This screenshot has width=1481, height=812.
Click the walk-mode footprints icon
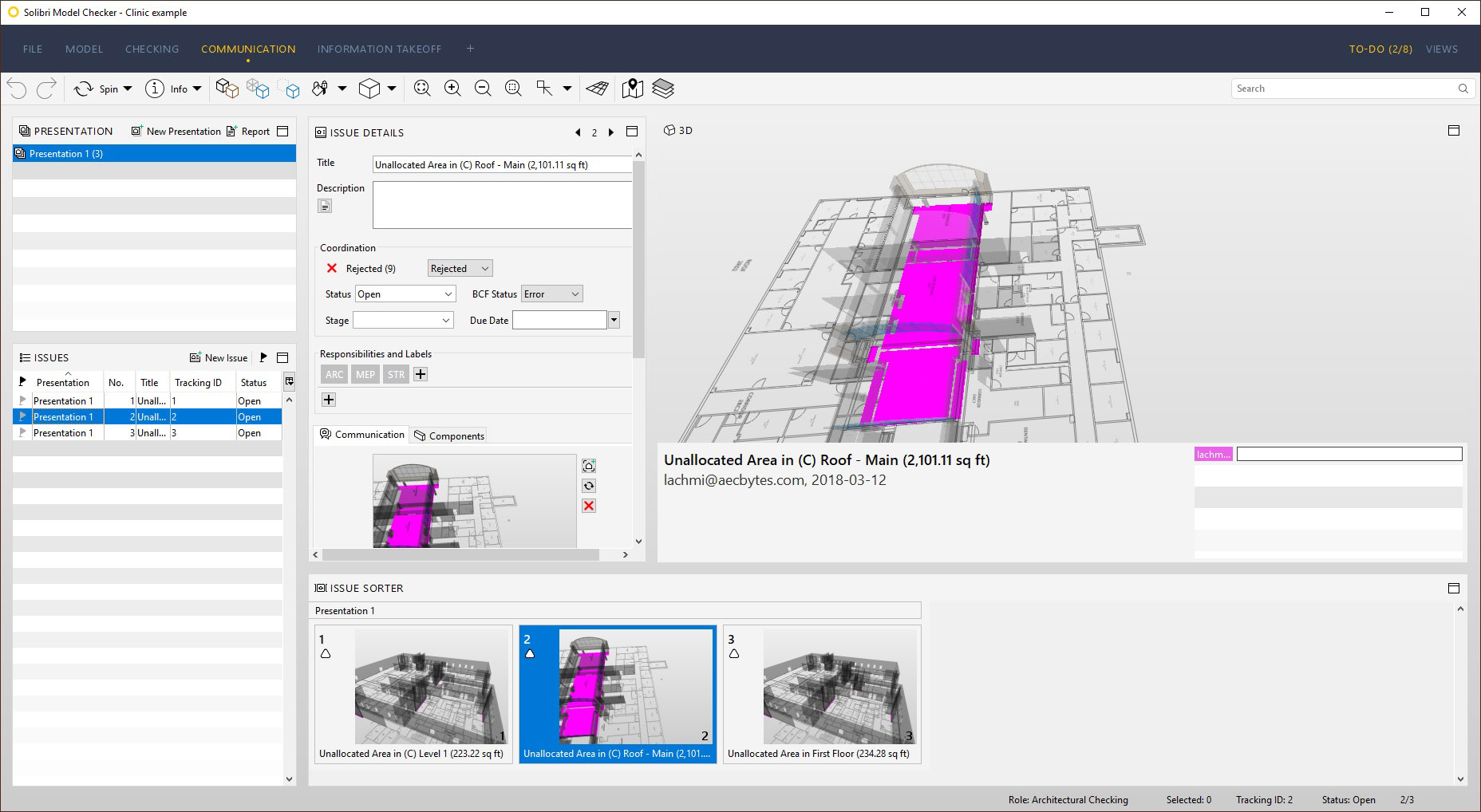coord(320,89)
